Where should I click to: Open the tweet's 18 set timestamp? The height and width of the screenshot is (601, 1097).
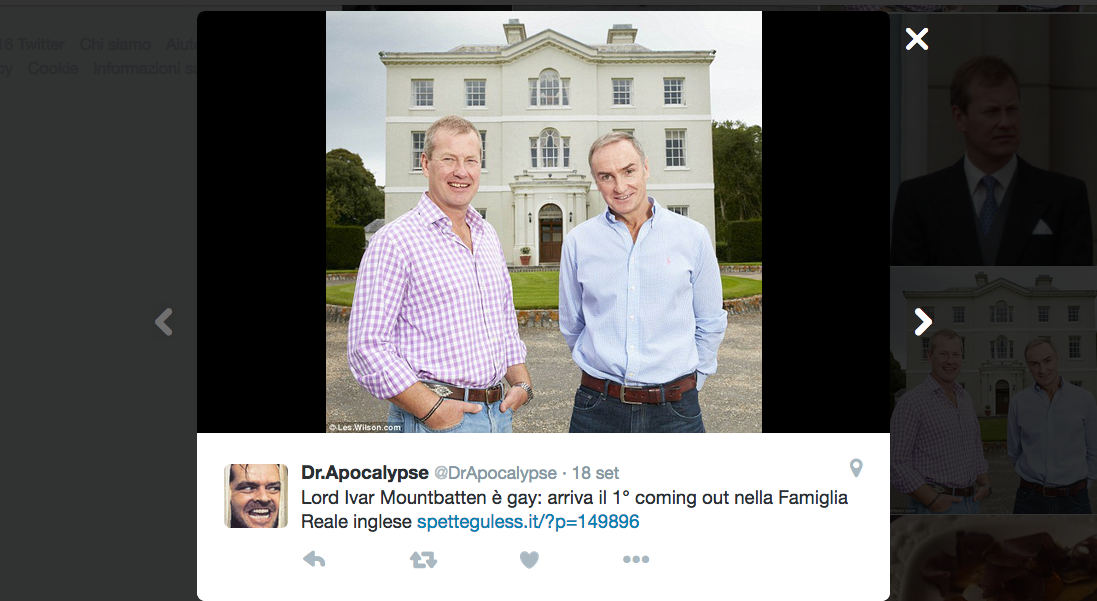coord(595,474)
